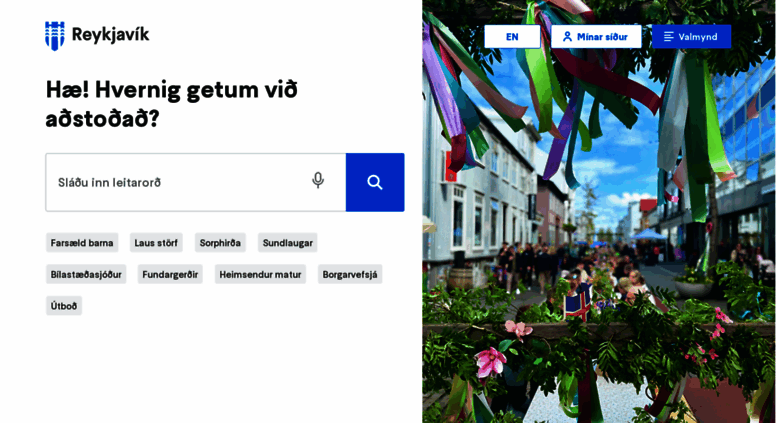777x423 pixels.
Task: Activate voice search microphone icon
Action: point(318,180)
